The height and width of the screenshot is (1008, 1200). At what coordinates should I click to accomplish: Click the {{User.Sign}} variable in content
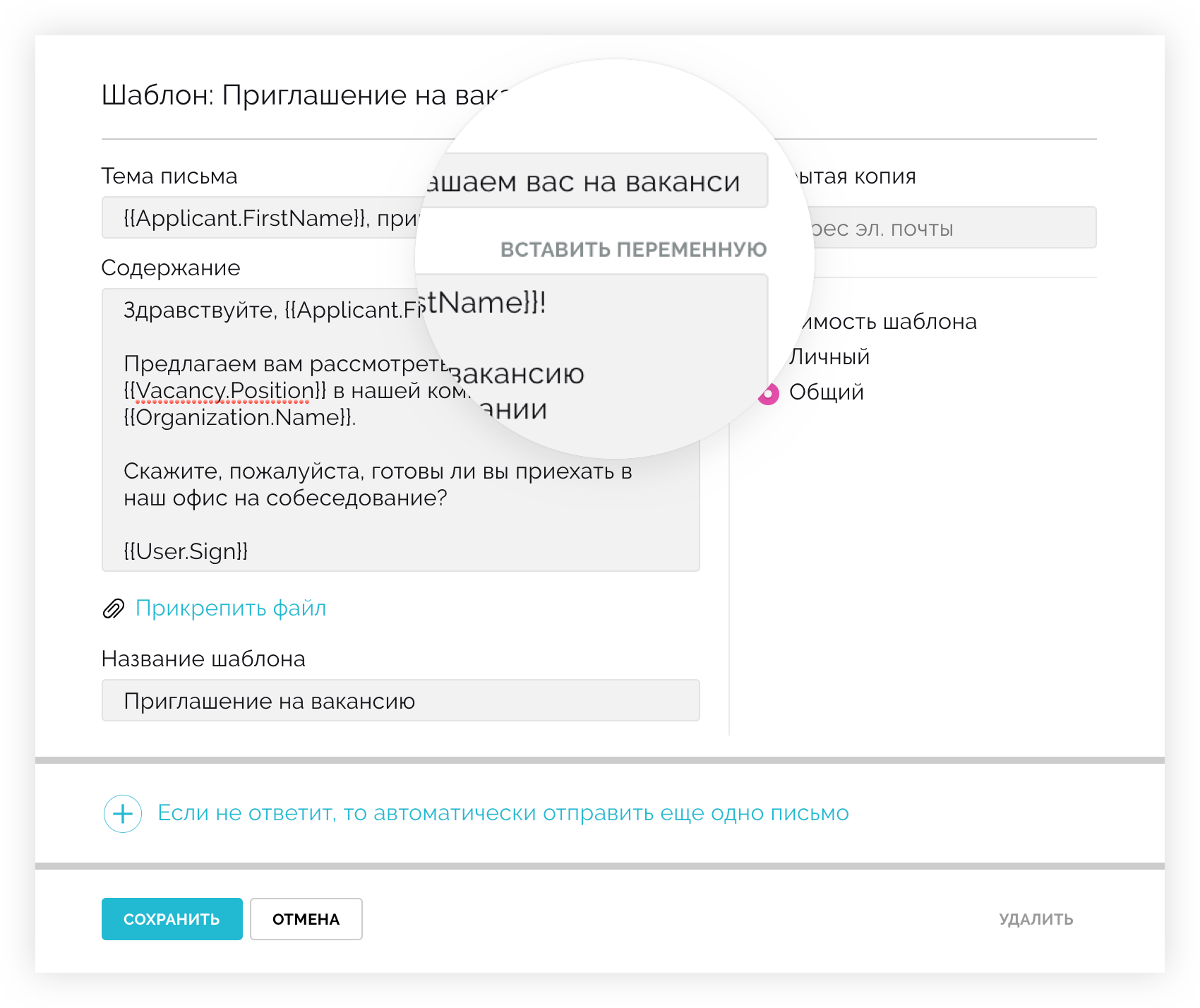(186, 551)
